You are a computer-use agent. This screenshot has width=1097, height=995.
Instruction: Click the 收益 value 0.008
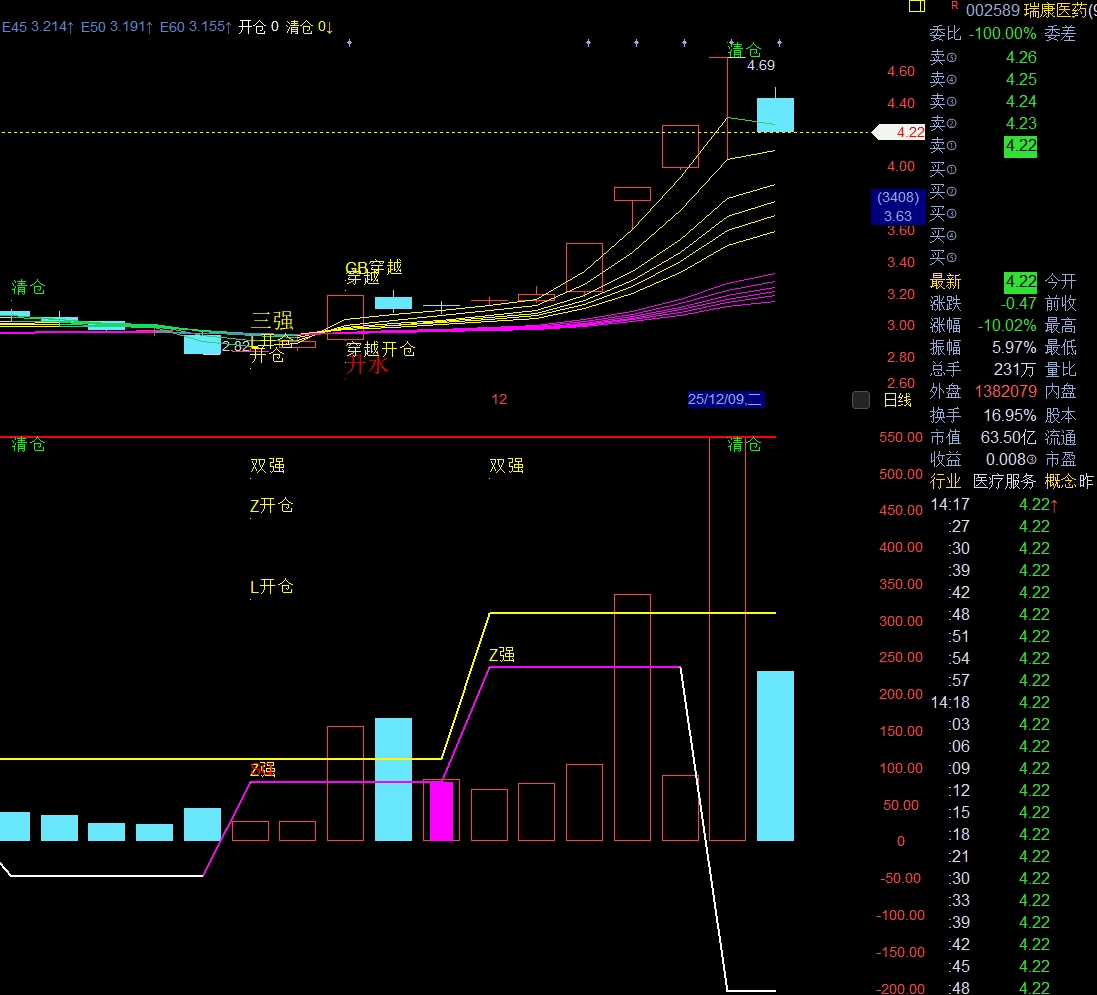[1011, 459]
